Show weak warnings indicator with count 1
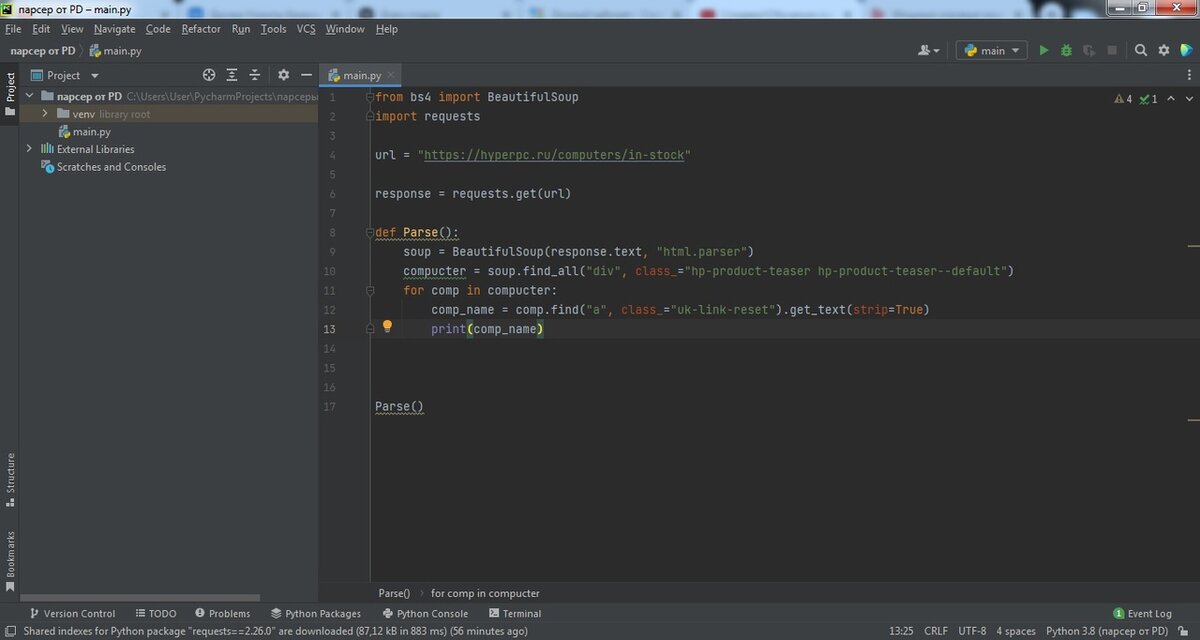This screenshot has height=640, width=1200. point(1147,99)
